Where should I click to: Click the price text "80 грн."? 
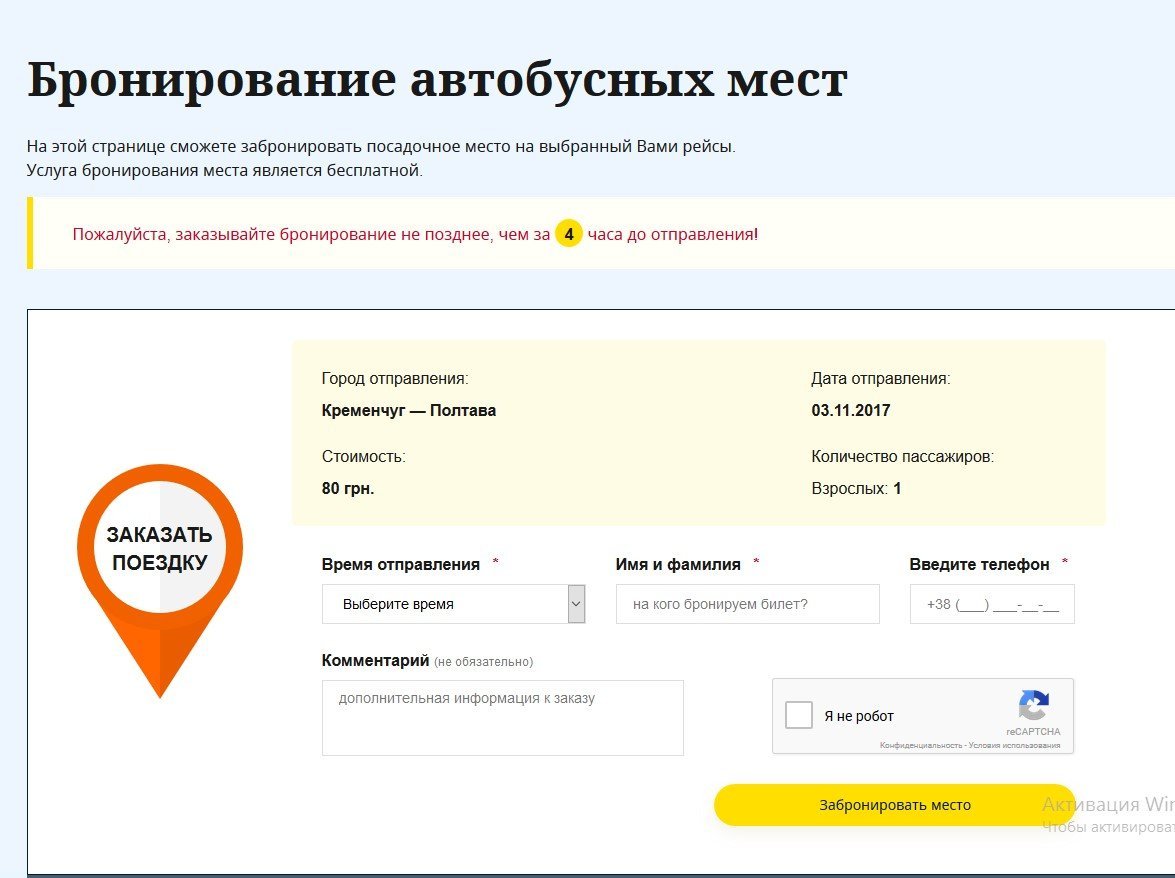pyautogui.click(x=347, y=488)
